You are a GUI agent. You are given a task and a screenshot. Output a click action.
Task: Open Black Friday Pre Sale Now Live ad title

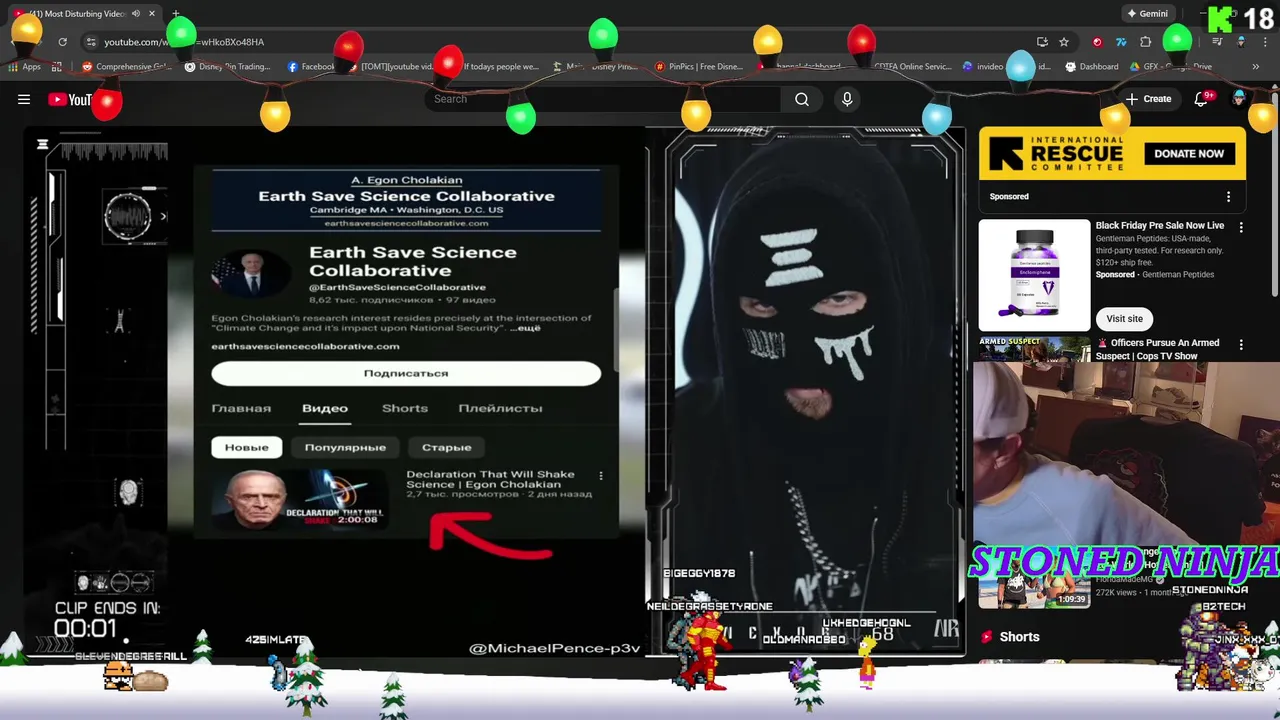(1160, 226)
